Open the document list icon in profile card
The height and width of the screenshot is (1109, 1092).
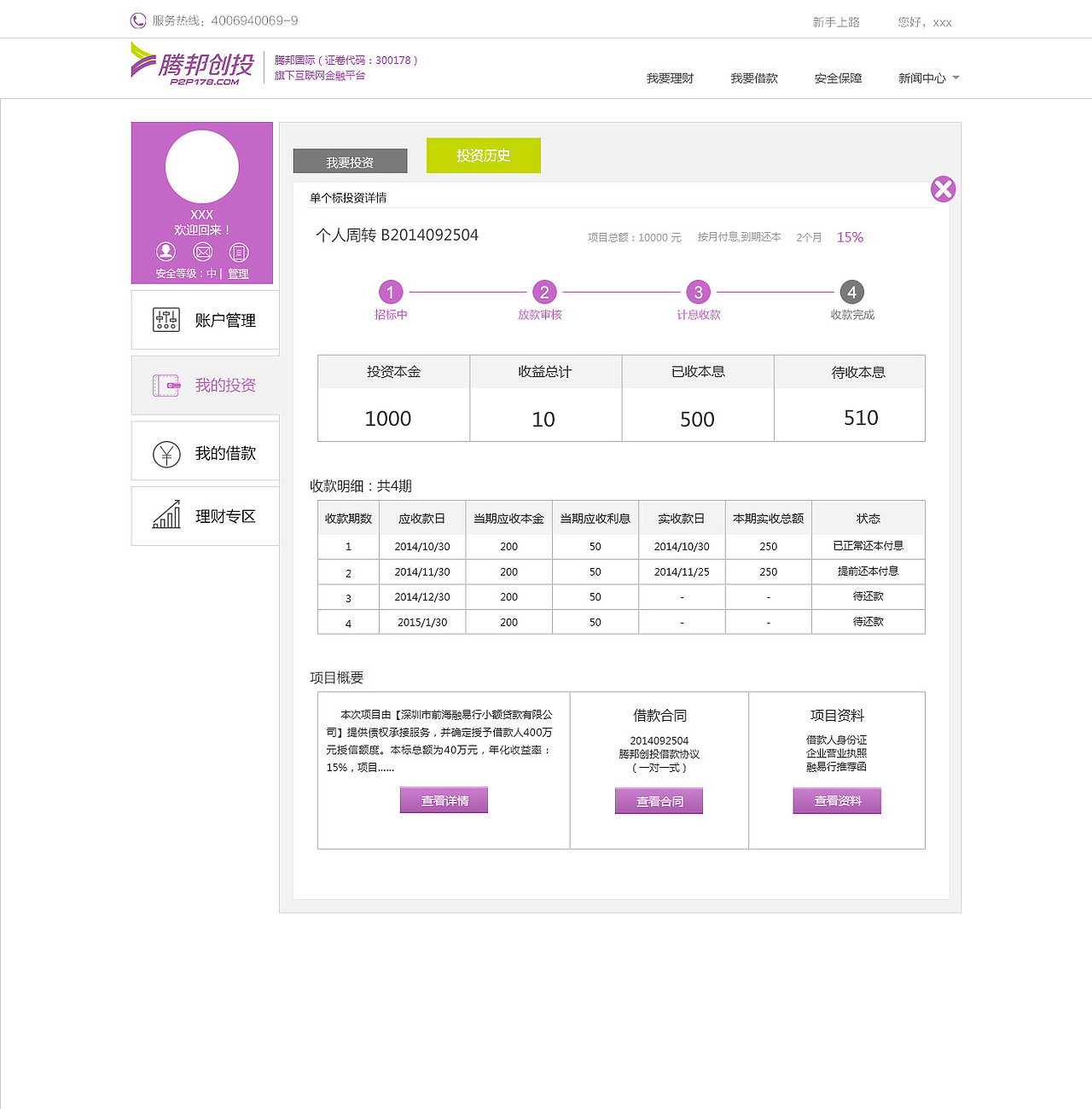[240, 252]
